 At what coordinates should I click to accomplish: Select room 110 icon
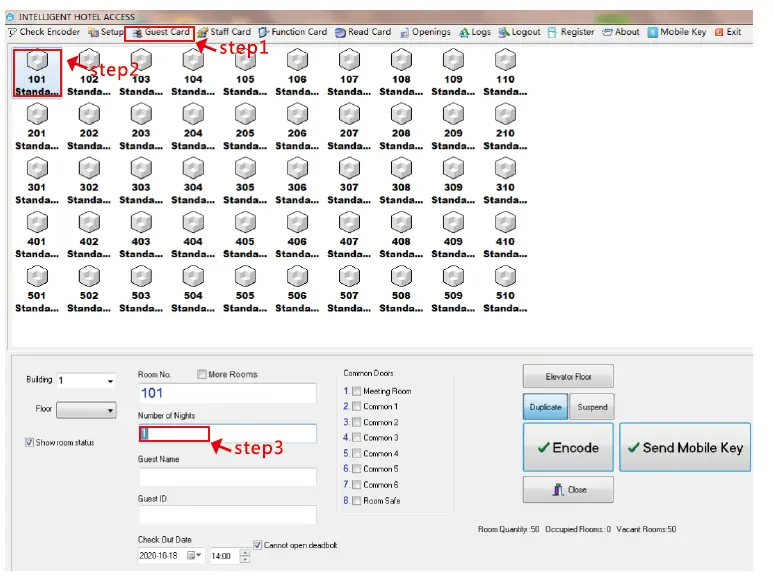(505, 61)
